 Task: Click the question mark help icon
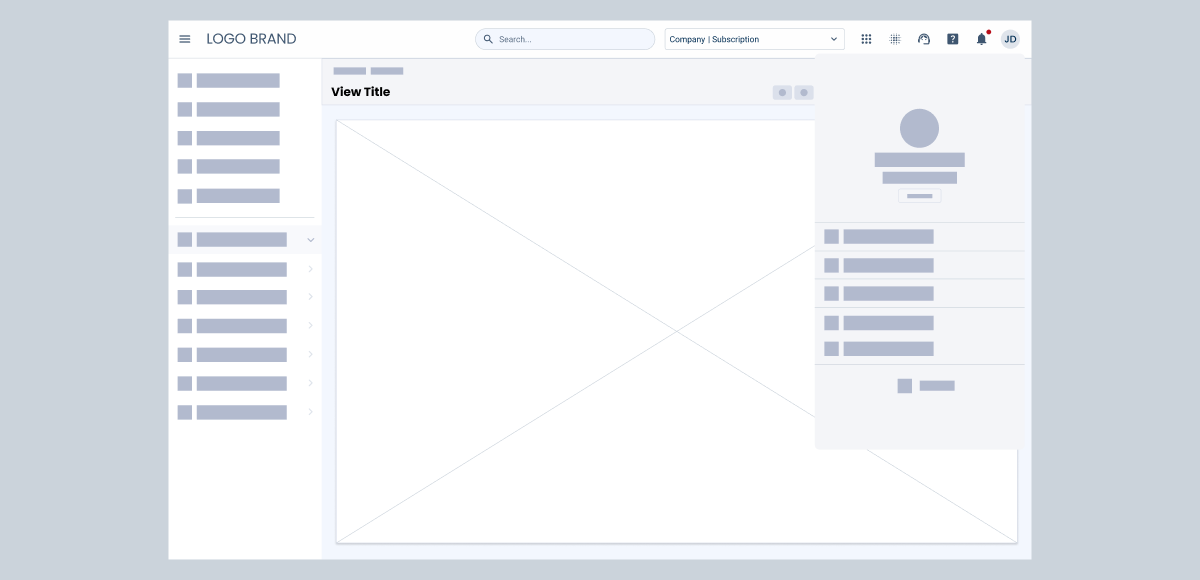pos(953,39)
